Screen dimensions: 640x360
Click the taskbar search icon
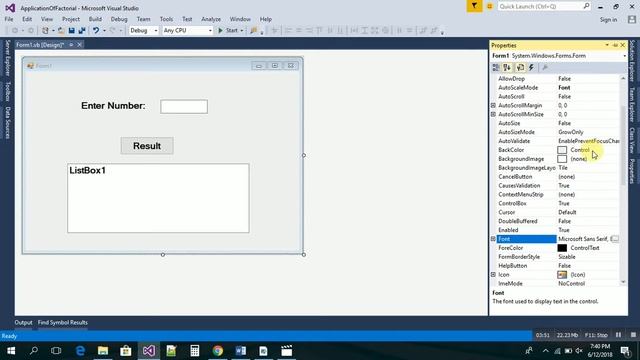click(x=34, y=351)
